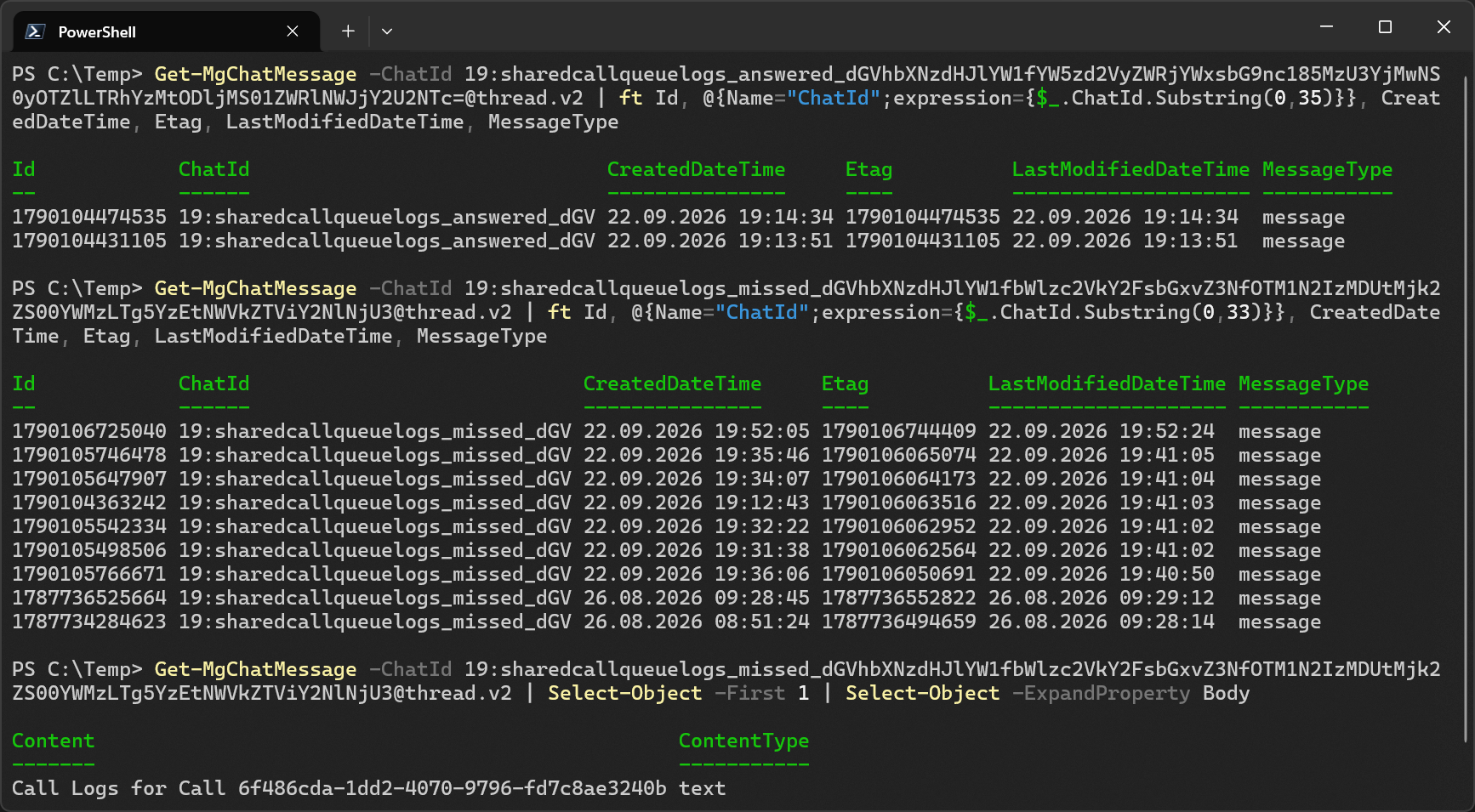The height and width of the screenshot is (812, 1475).
Task: Click created time 22.09.2026 19:52:05
Action: [697, 431]
